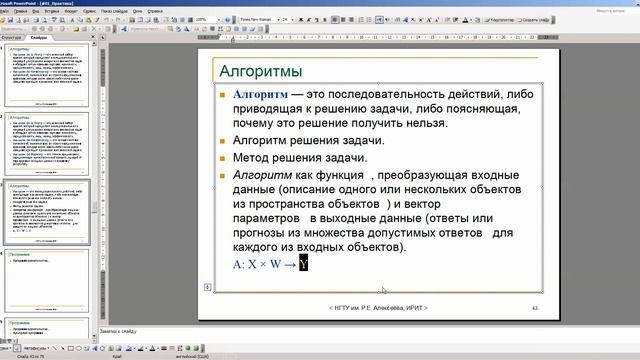Open the Показ слайдов menu
640x360 pixels.
tap(114, 11)
